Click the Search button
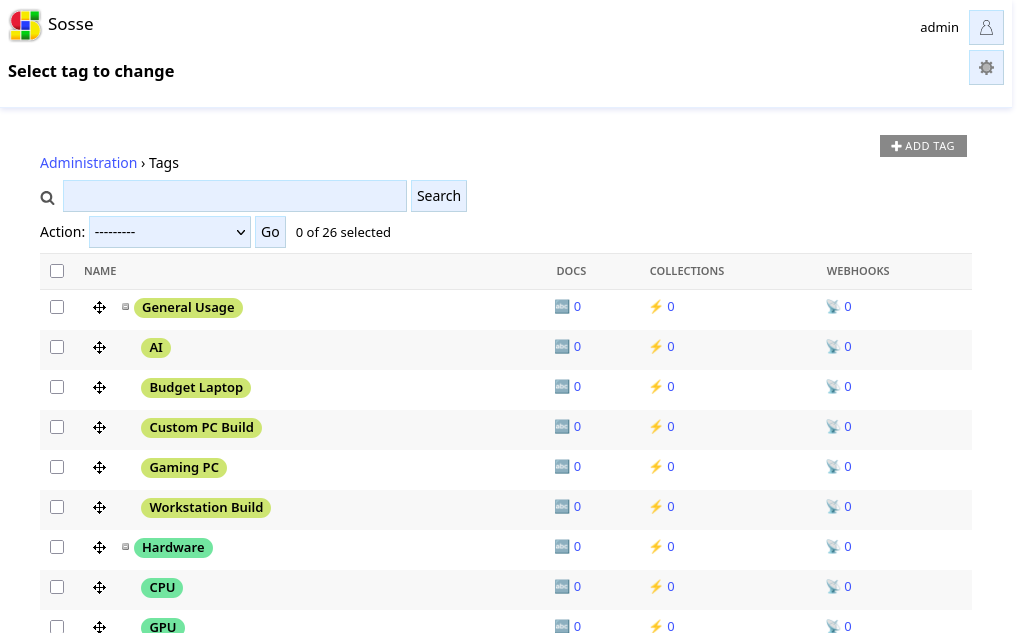 pos(439,196)
